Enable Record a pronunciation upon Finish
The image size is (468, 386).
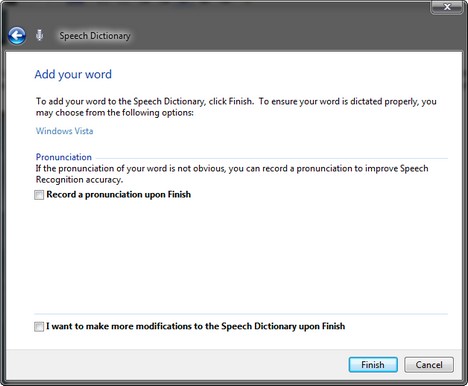pos(39,195)
